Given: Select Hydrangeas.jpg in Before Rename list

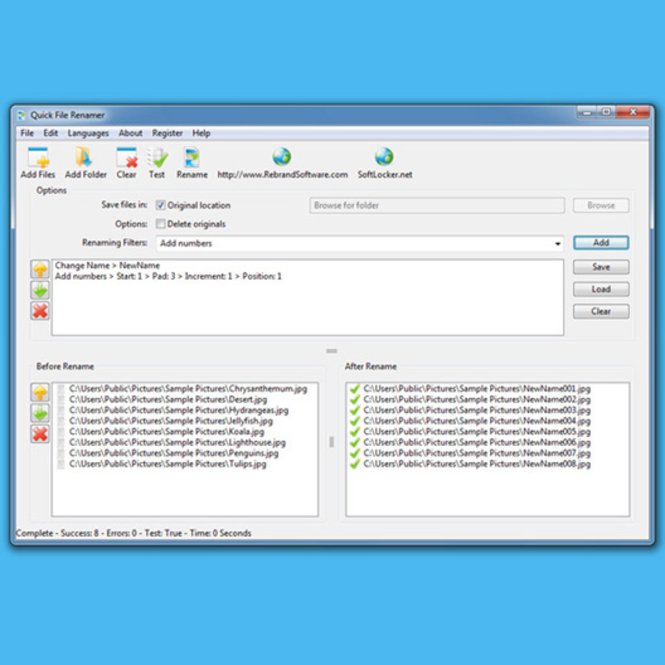Looking at the screenshot, I should click(x=179, y=410).
